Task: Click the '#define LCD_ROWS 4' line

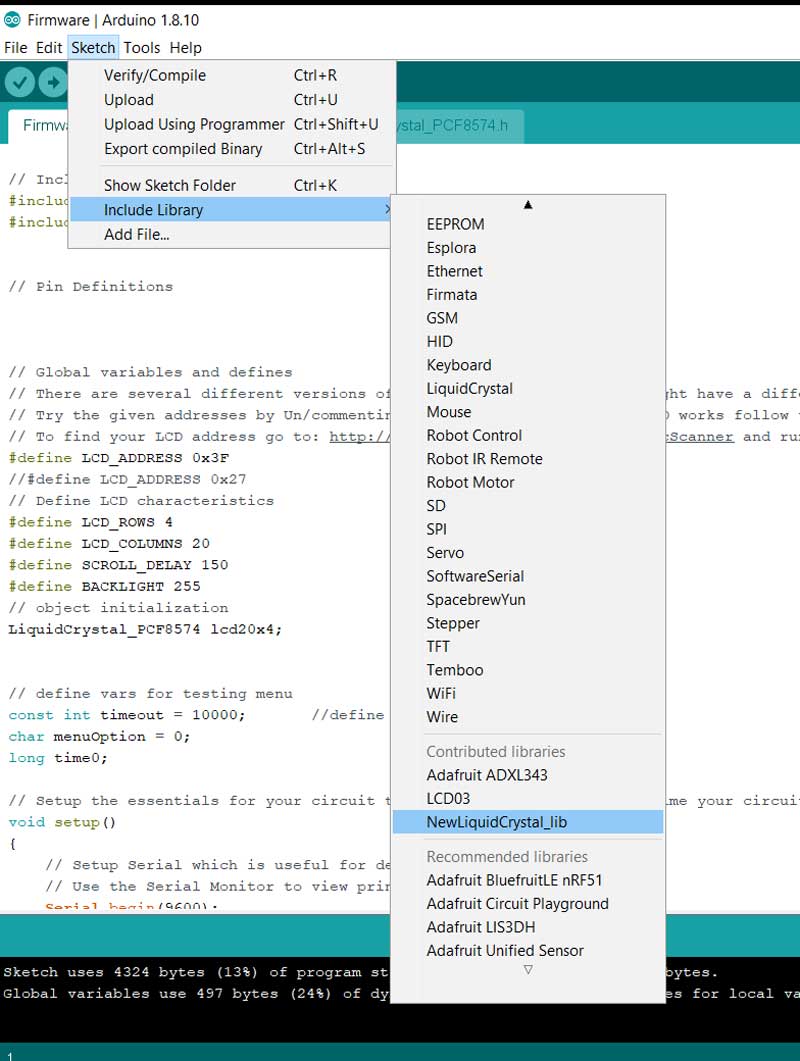Action: 91,522
